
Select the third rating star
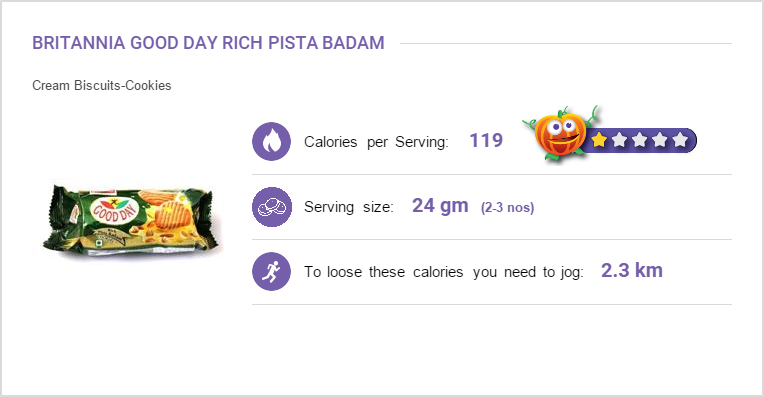coord(639,140)
